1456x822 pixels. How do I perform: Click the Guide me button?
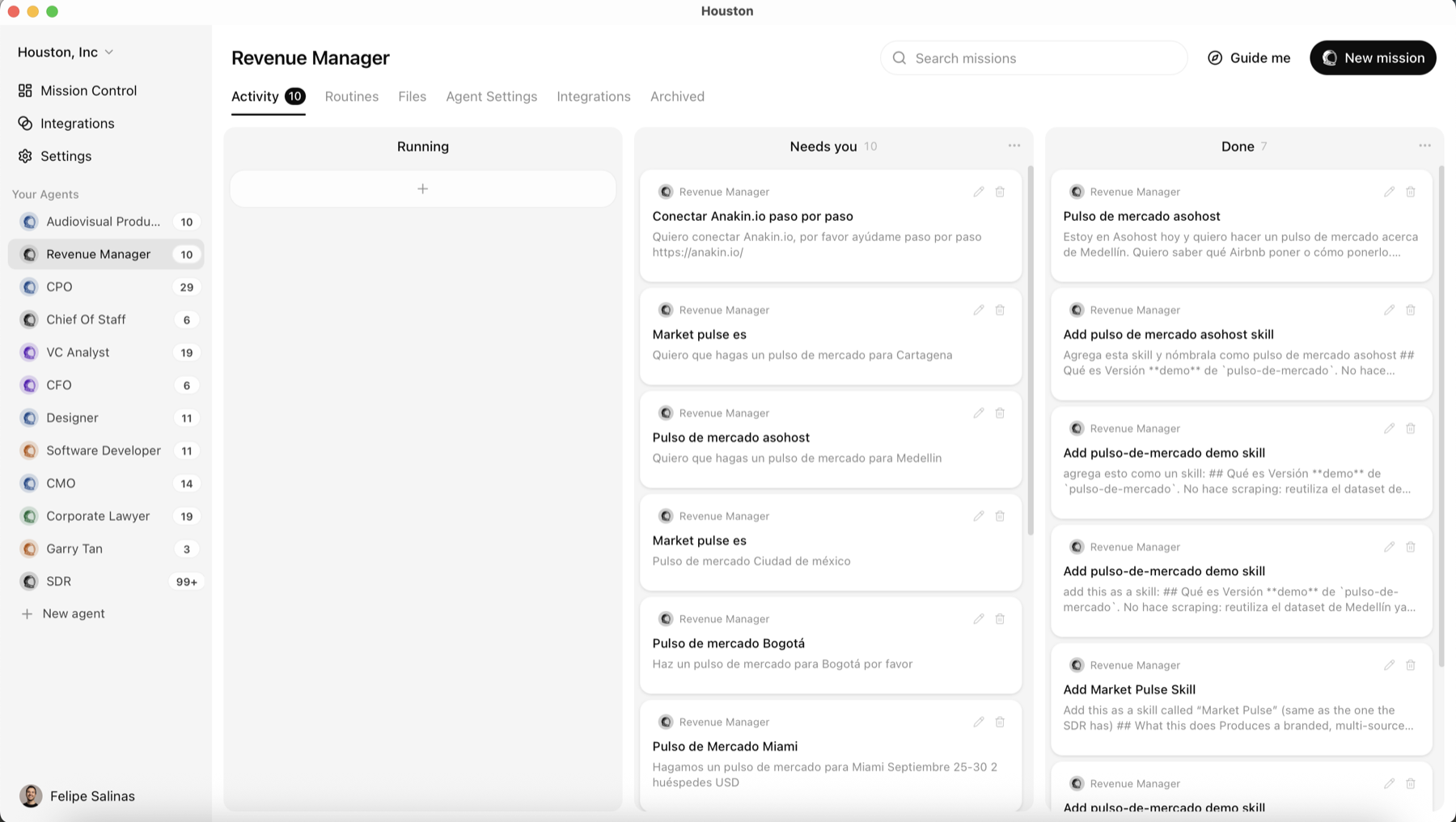[1249, 58]
